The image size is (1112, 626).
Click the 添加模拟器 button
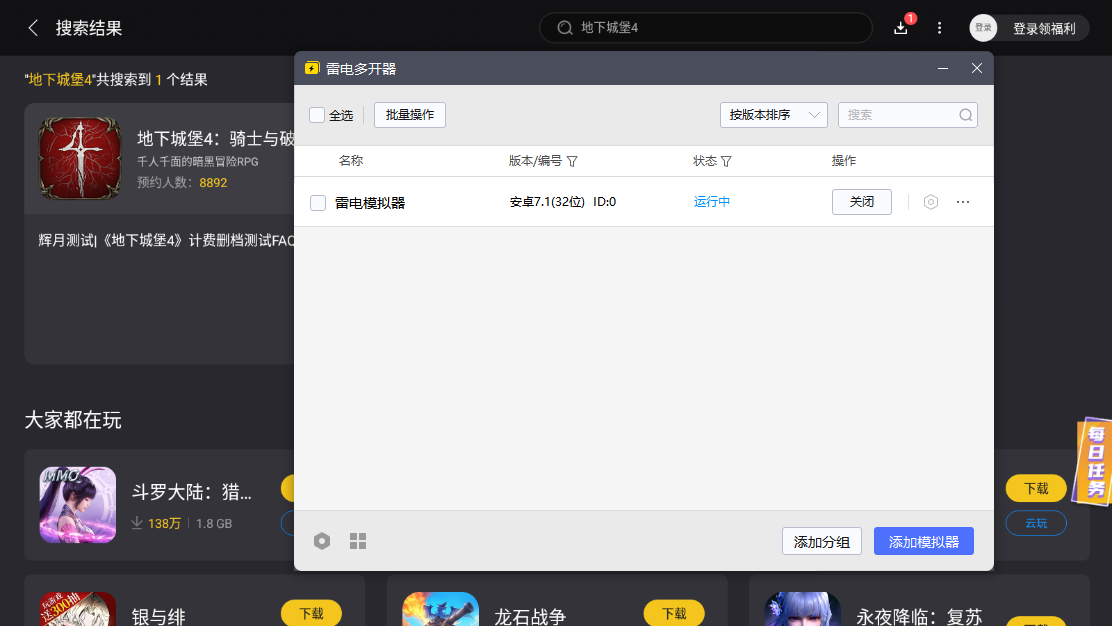click(923, 542)
